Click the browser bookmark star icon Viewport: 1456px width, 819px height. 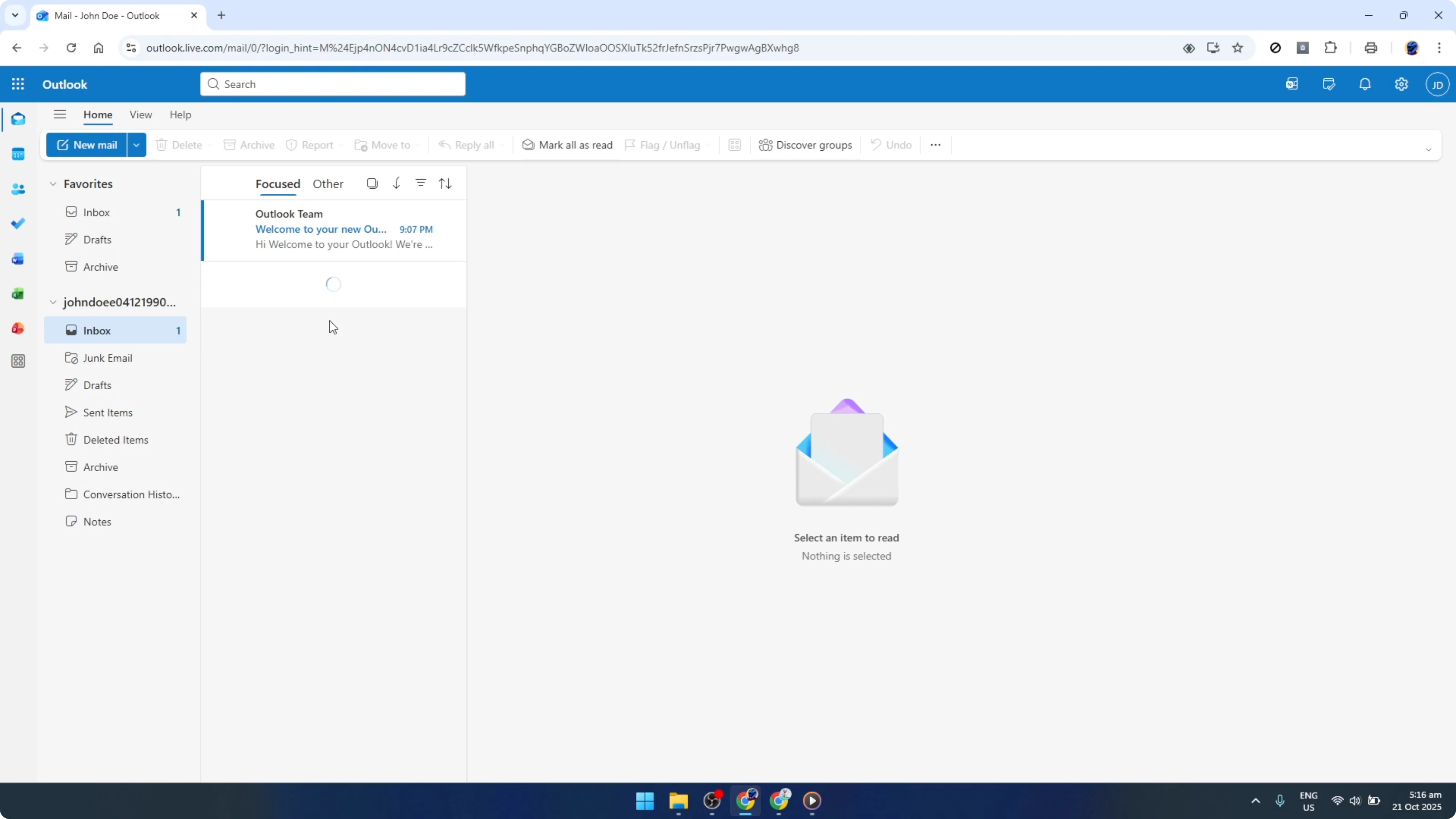point(1237,48)
